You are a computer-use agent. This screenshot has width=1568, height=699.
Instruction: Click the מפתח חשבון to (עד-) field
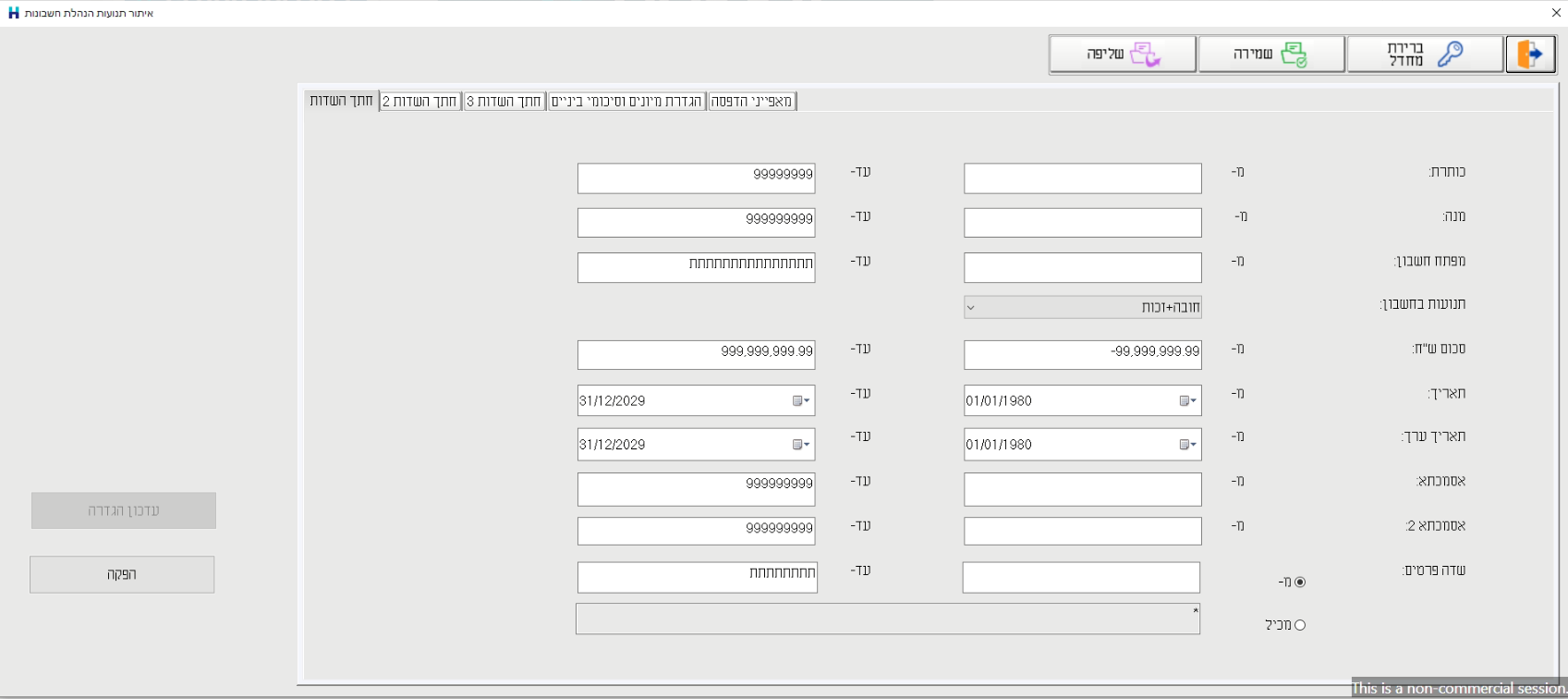697,267
